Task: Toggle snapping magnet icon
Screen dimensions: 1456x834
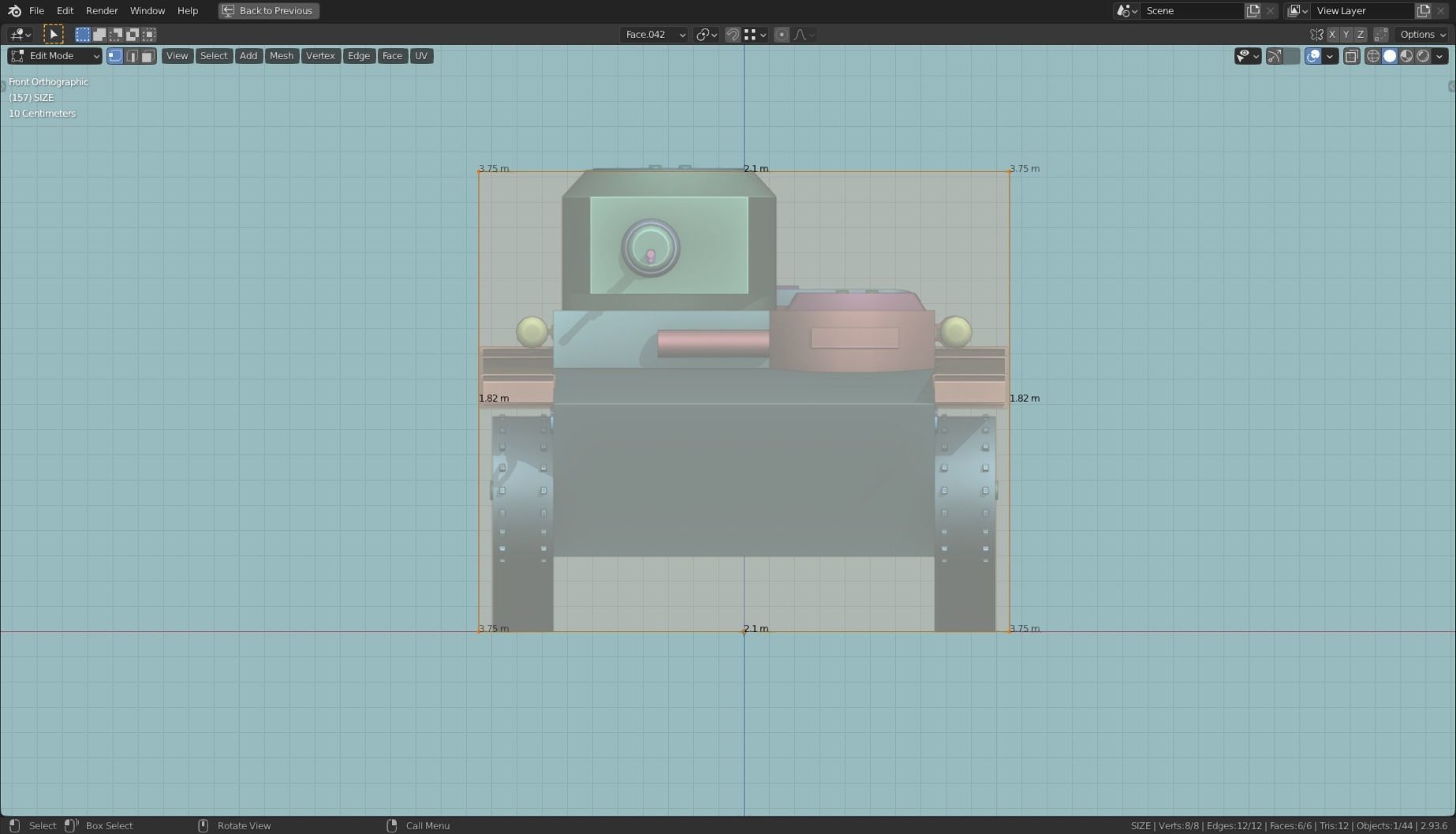Action: [733, 34]
